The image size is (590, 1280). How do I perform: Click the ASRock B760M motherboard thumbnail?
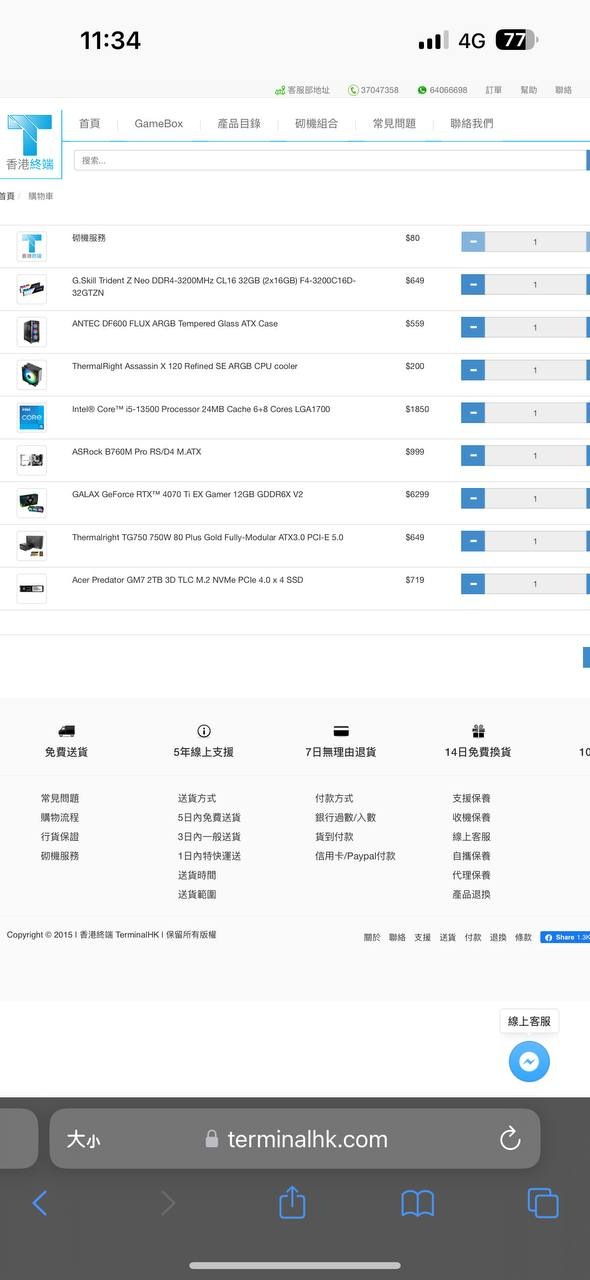point(31,460)
